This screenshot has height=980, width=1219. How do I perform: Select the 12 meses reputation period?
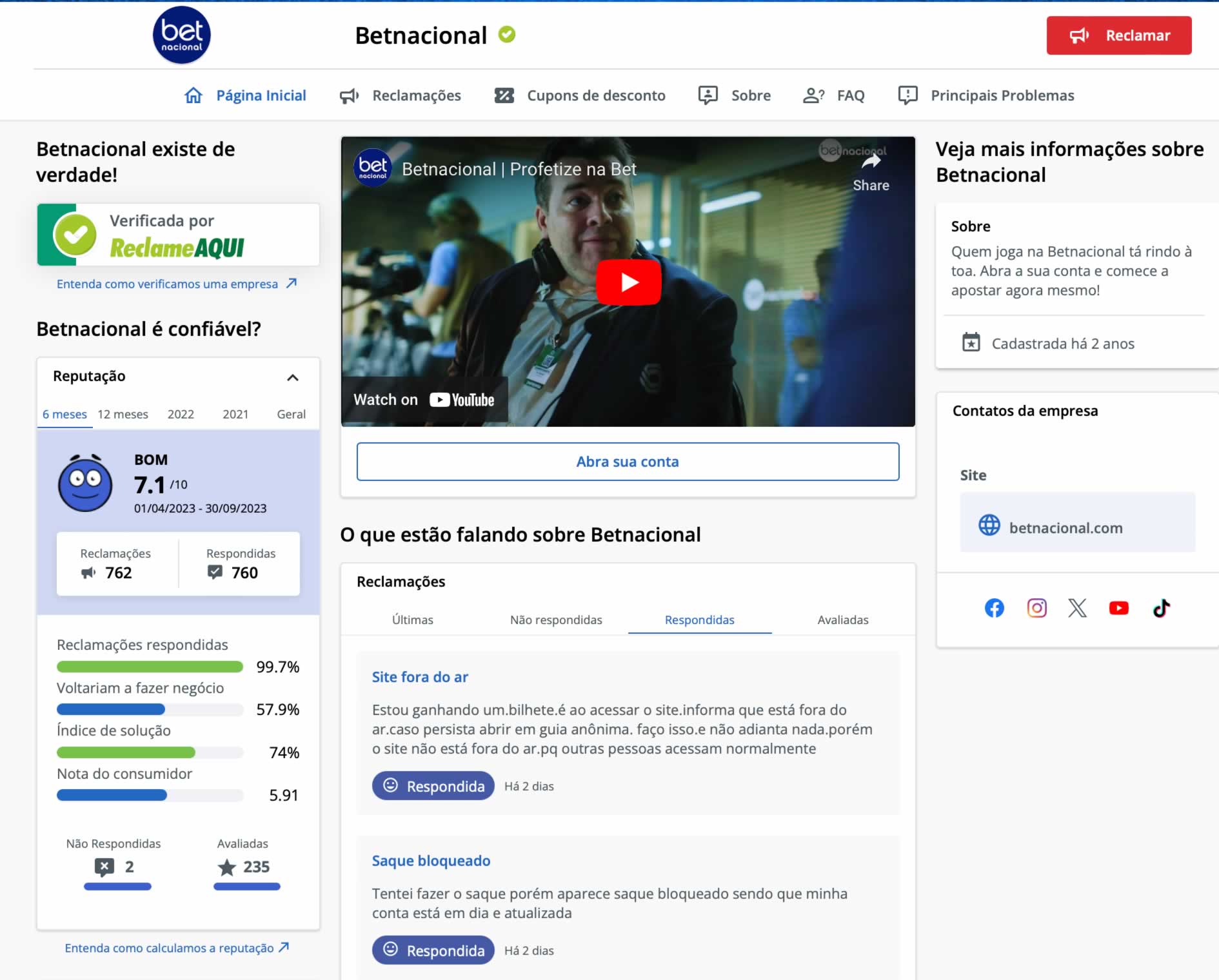click(x=123, y=414)
